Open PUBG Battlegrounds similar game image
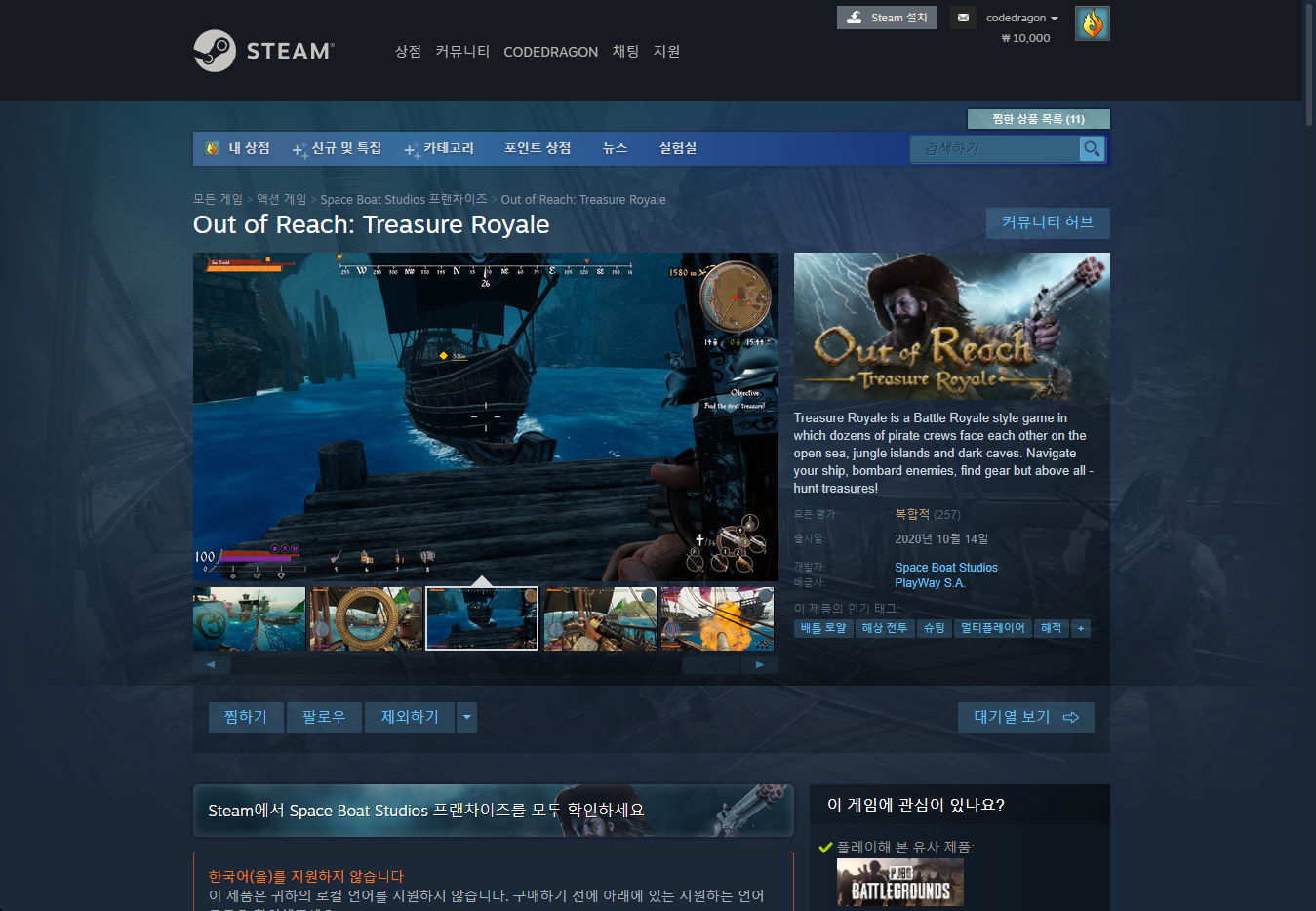Image resolution: width=1316 pixels, height=911 pixels. click(900, 883)
